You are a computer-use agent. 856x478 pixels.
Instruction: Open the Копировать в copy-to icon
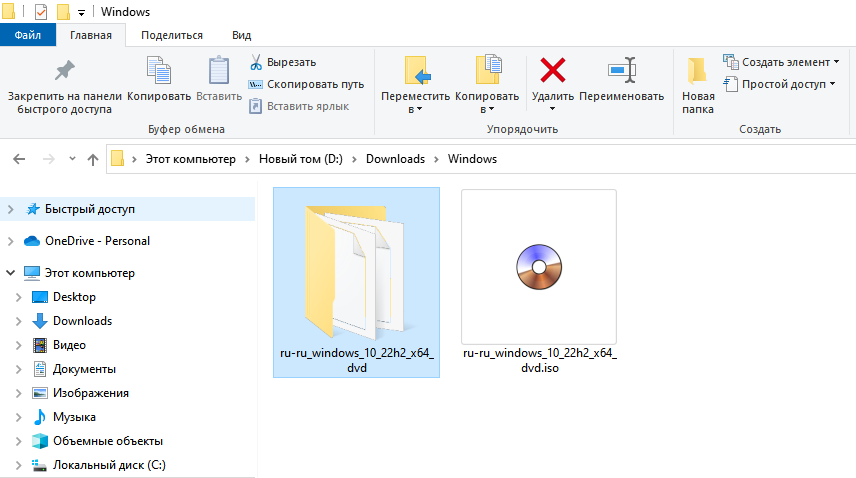[x=488, y=69]
